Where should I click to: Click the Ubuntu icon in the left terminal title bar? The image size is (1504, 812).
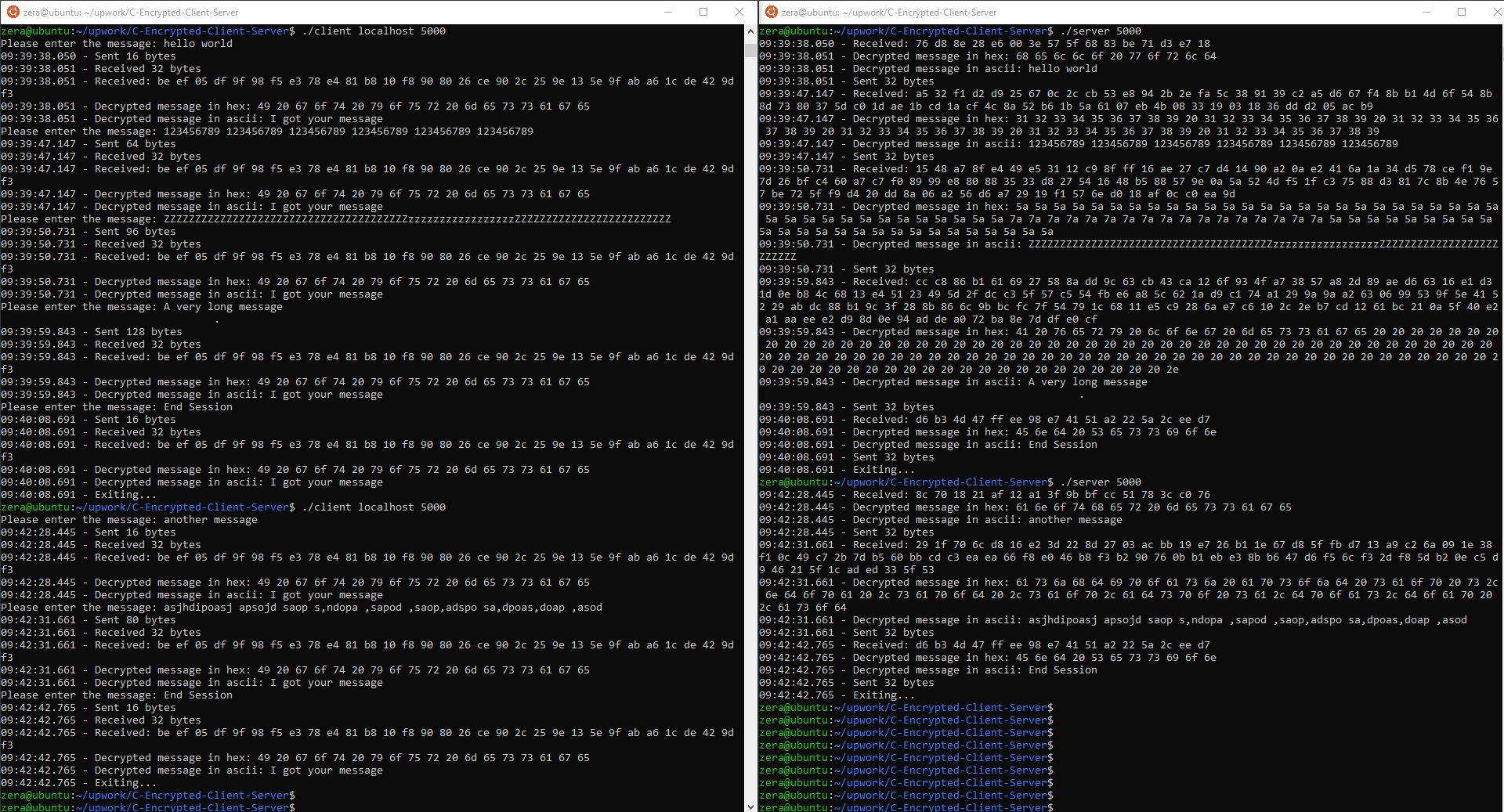click(x=13, y=12)
